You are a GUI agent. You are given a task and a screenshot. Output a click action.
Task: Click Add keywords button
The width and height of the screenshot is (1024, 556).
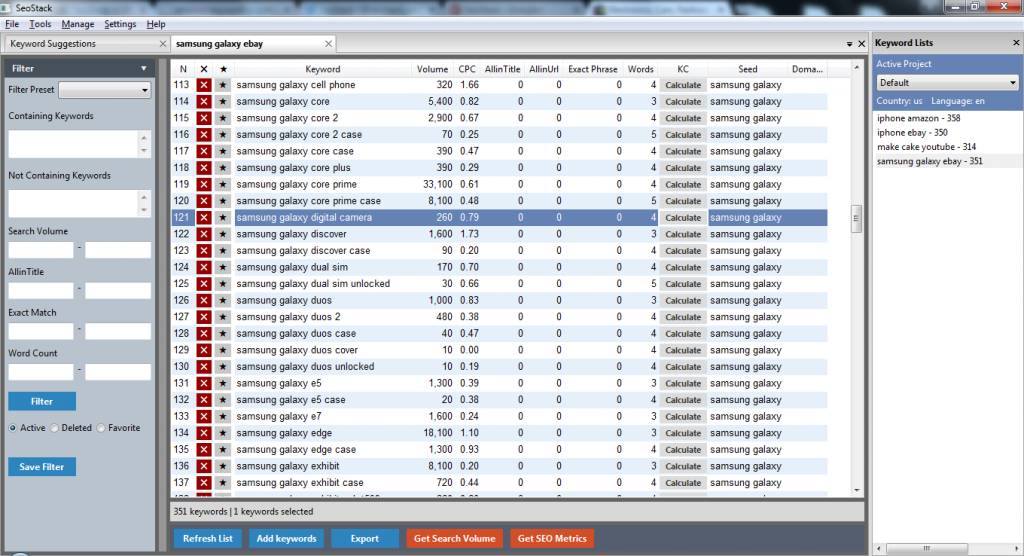[x=286, y=538]
